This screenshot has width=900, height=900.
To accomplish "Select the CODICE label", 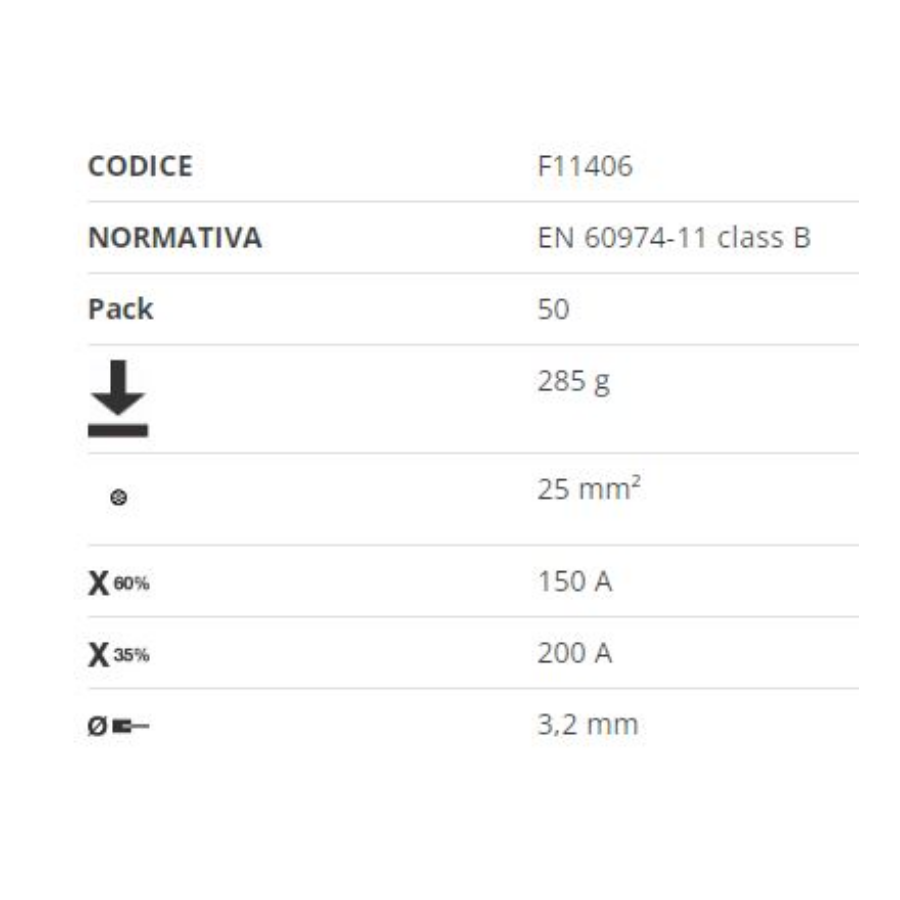I will pos(141,166).
